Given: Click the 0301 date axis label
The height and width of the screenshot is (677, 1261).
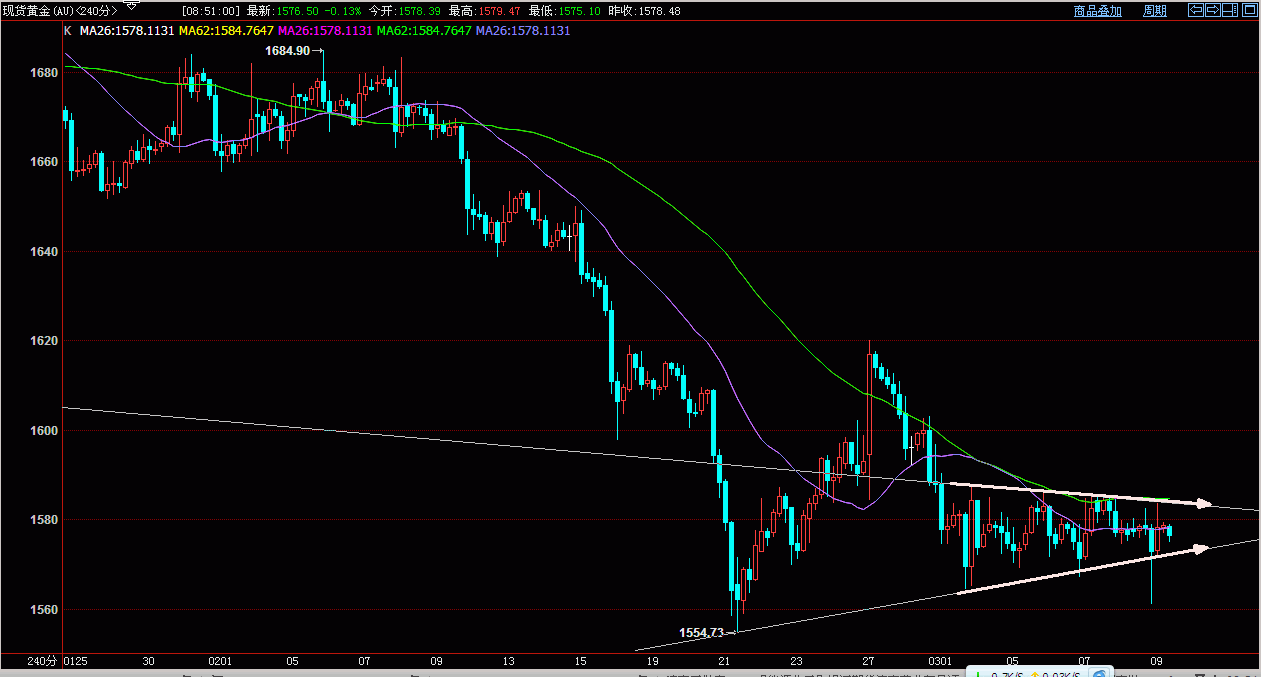Looking at the screenshot, I should coord(941,662).
